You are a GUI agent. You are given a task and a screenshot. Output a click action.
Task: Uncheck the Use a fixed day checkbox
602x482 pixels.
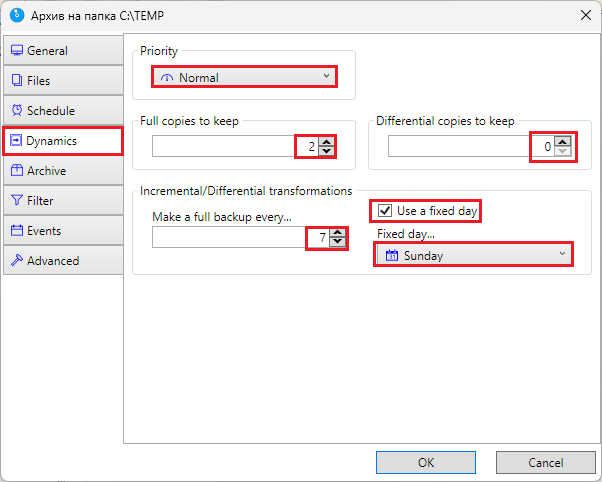(385, 210)
